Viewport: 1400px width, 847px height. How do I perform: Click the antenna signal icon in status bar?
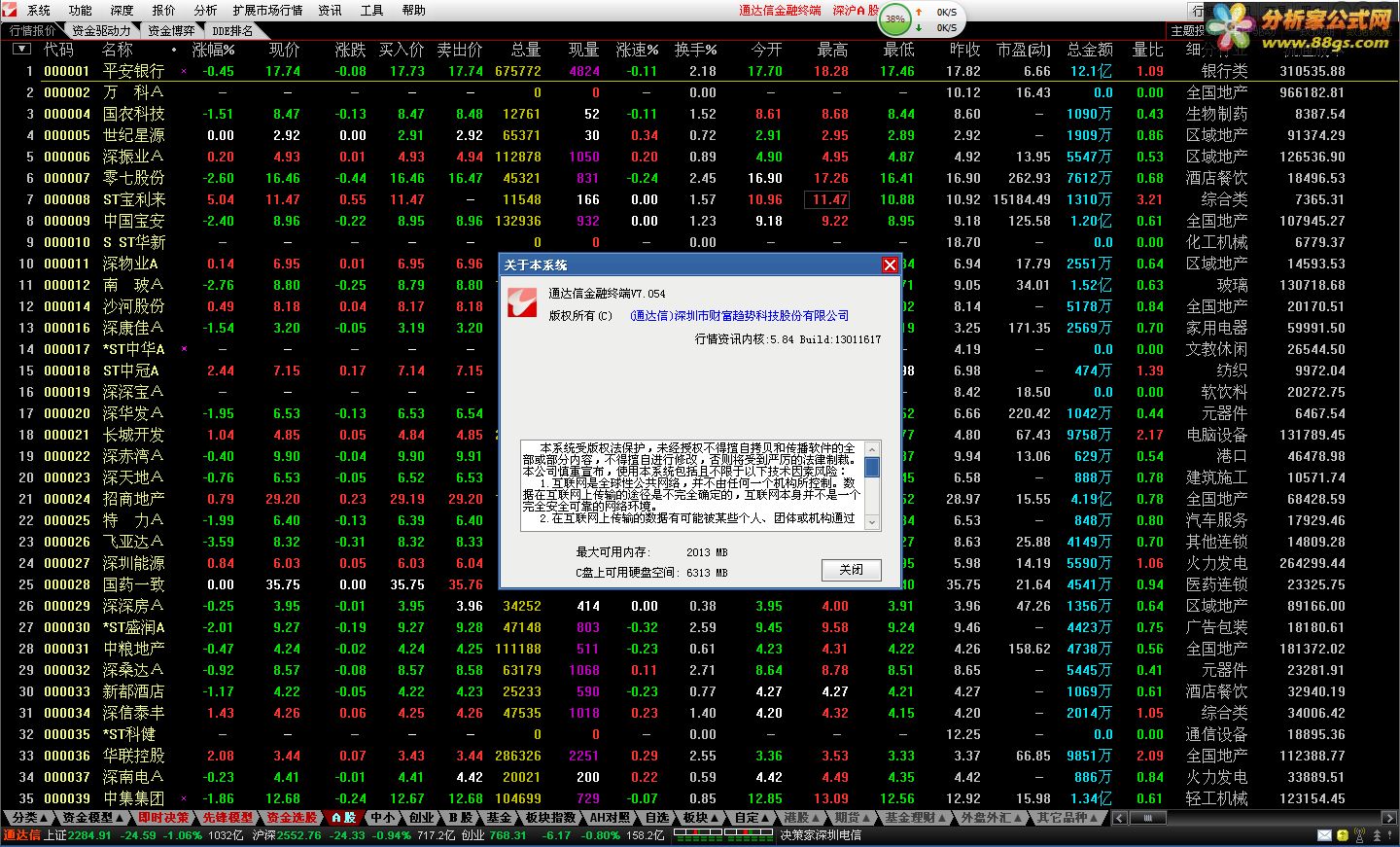click(1360, 835)
